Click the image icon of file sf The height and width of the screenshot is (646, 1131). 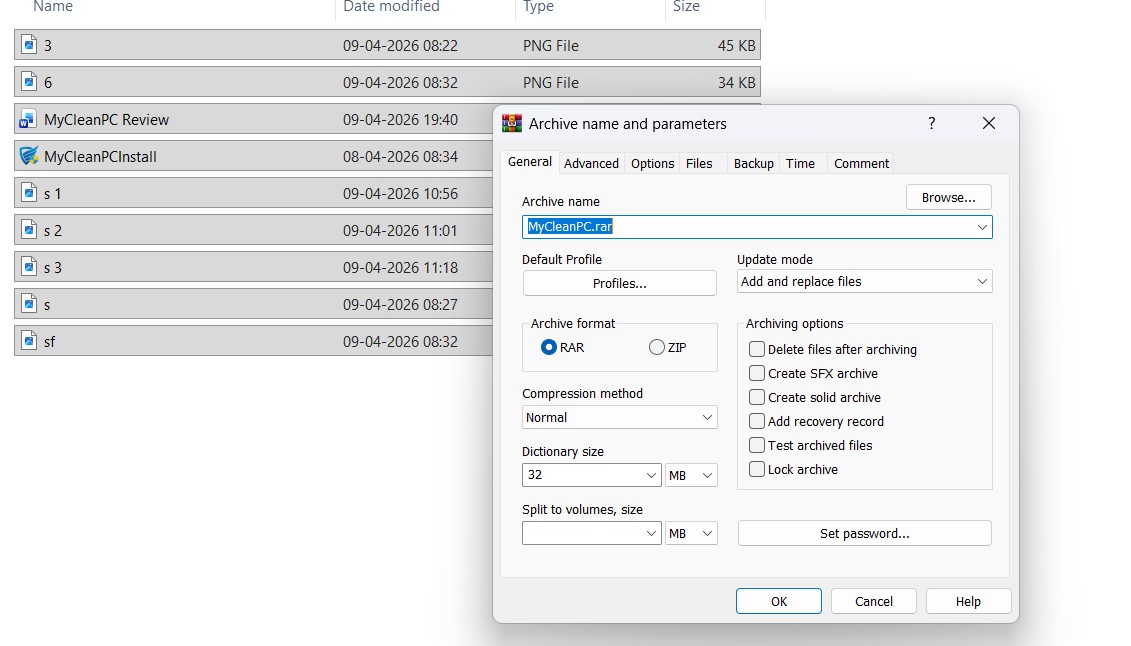coord(29,340)
